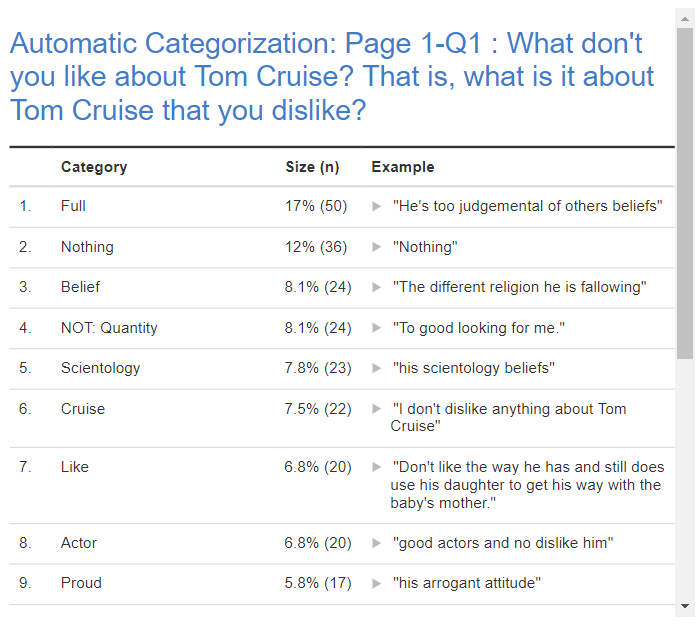Image resolution: width=700 pixels, height=624 pixels.
Task: Click the Size (n) column header
Action: point(312,167)
